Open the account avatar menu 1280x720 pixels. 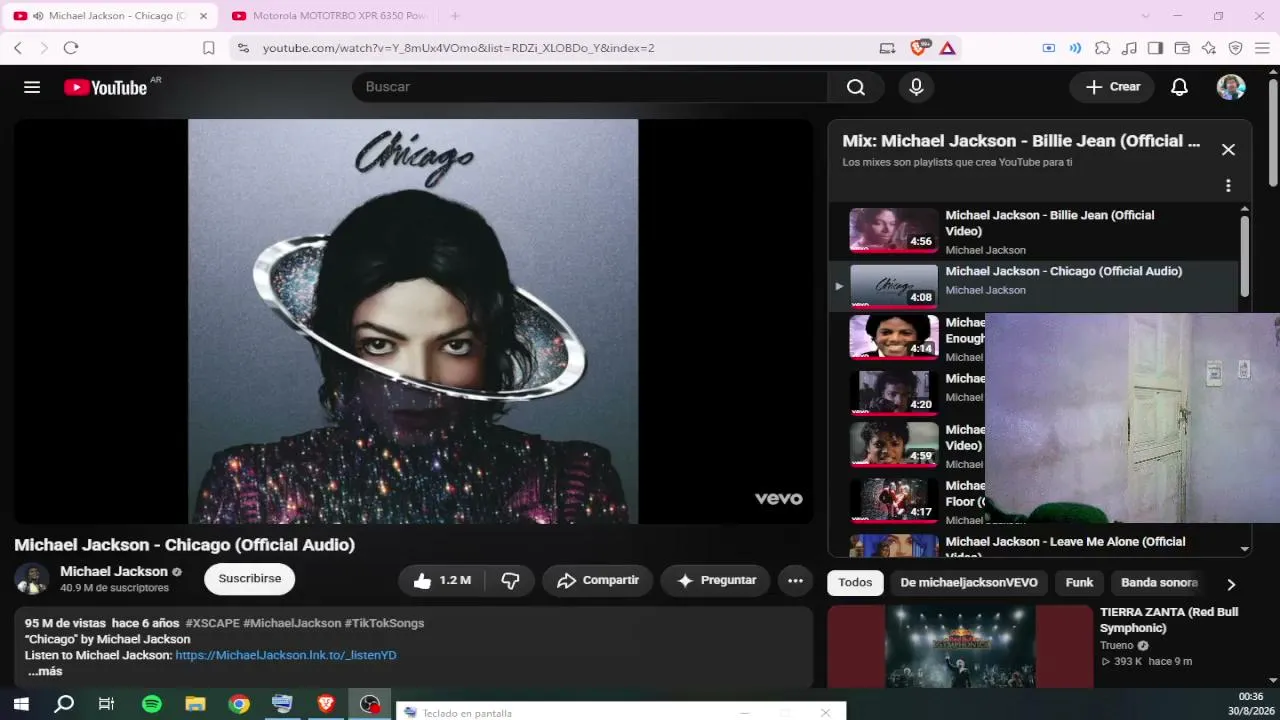click(1231, 87)
